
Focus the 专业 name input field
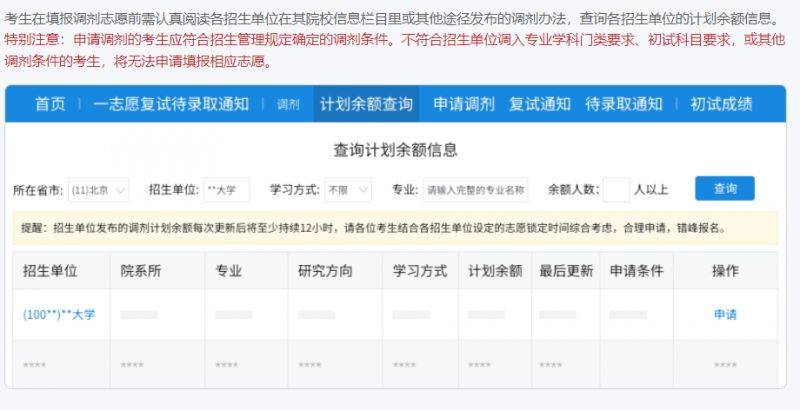pos(476,190)
